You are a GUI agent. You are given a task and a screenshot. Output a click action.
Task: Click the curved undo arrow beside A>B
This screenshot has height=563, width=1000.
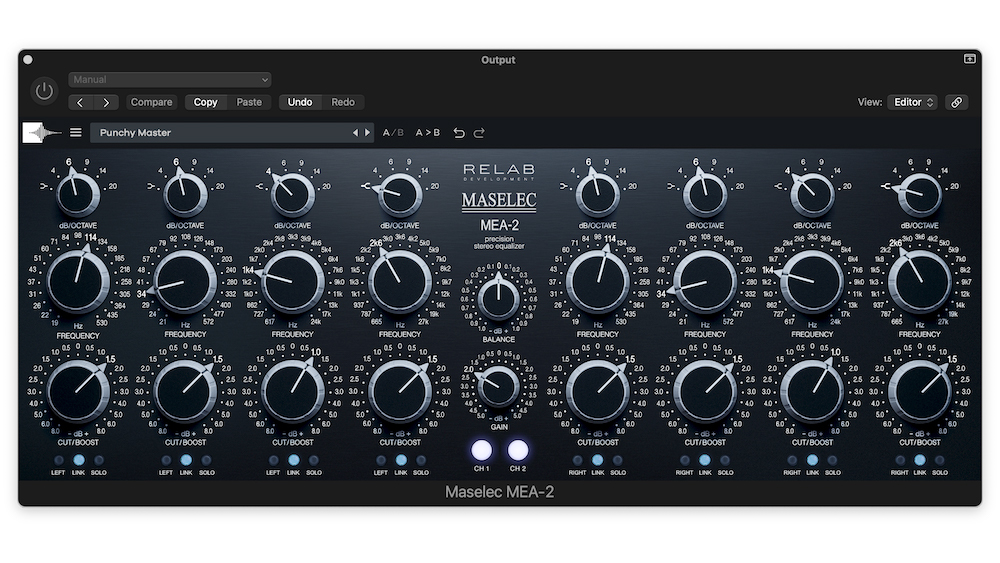tap(459, 133)
